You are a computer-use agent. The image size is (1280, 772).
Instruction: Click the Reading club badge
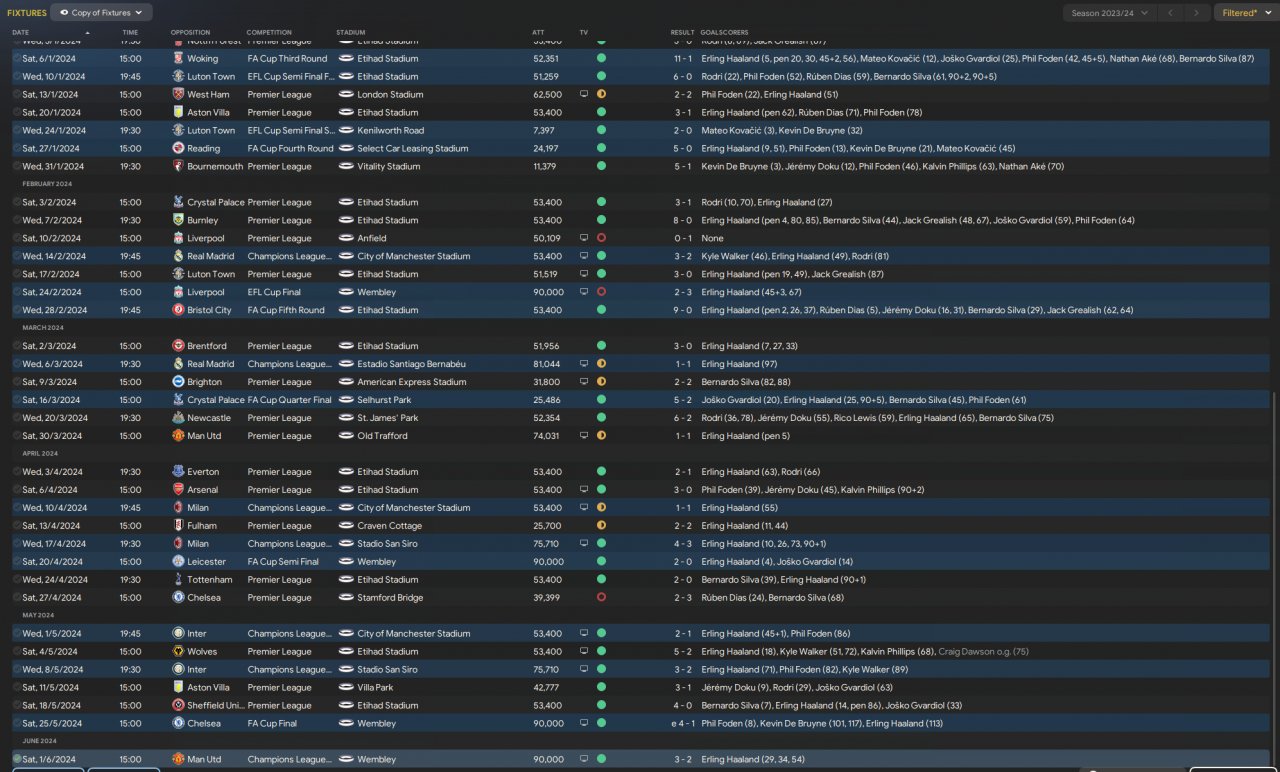point(178,149)
